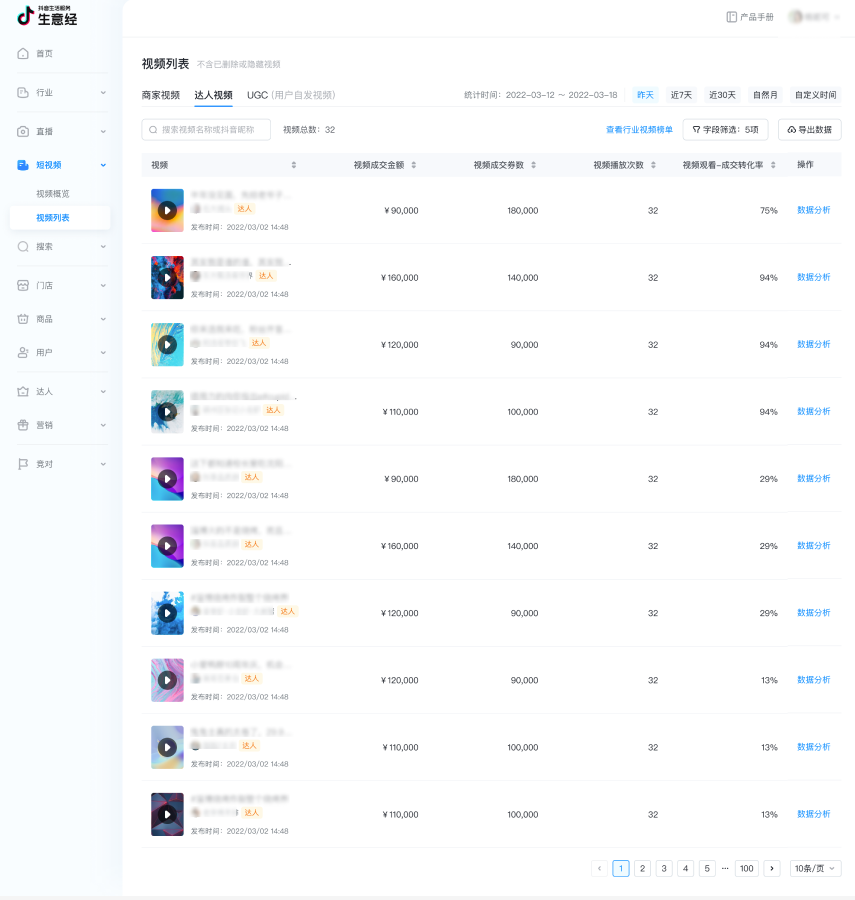Open the 产品手册 product manual icon
The height and width of the screenshot is (900, 855).
tap(732, 17)
